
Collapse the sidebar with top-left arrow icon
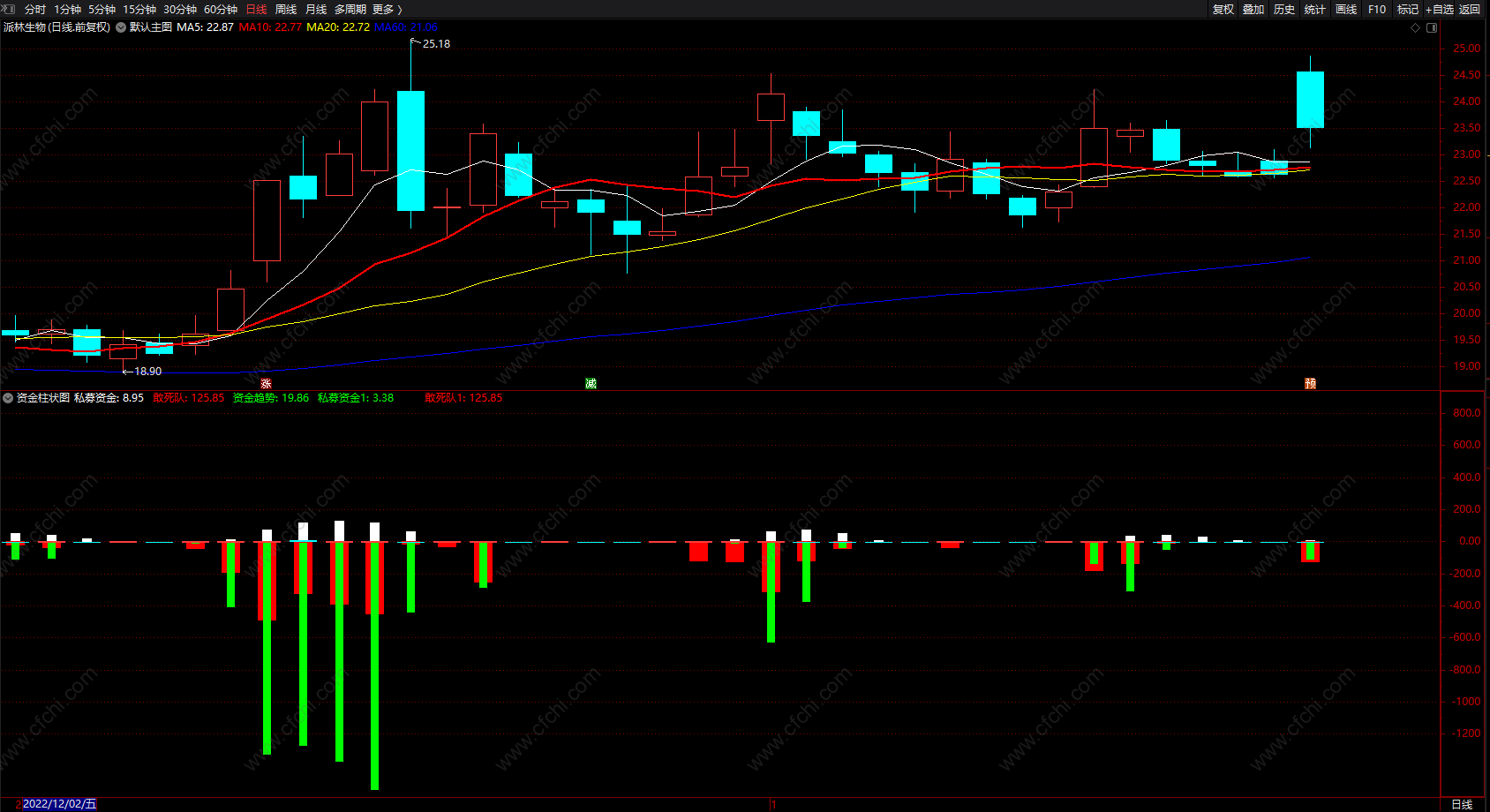(x=9, y=9)
